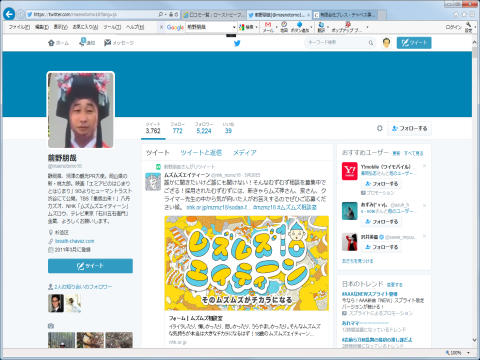Viewport: 480px width, 360px height.
Task: Click the large profile picture
Action: tap(81, 110)
